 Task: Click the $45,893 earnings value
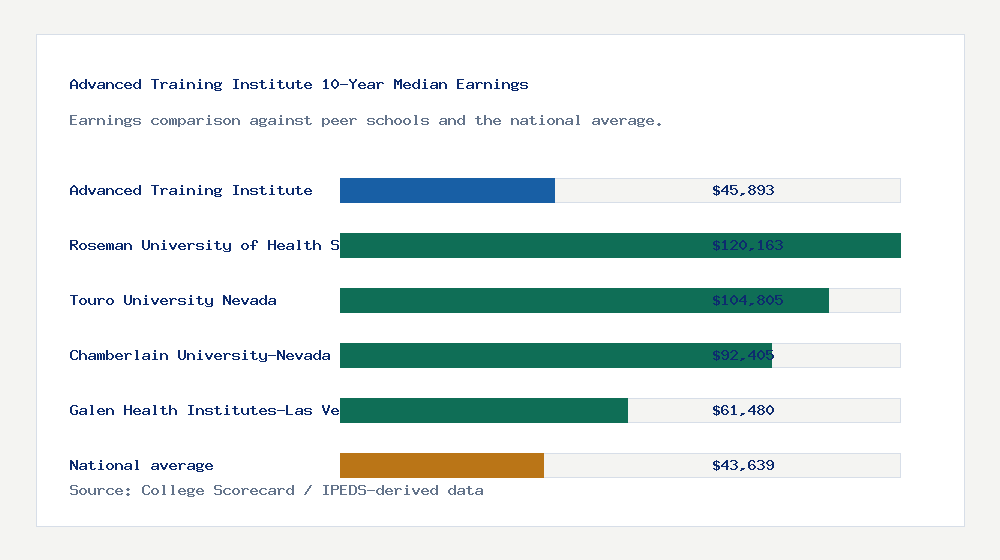click(x=743, y=190)
